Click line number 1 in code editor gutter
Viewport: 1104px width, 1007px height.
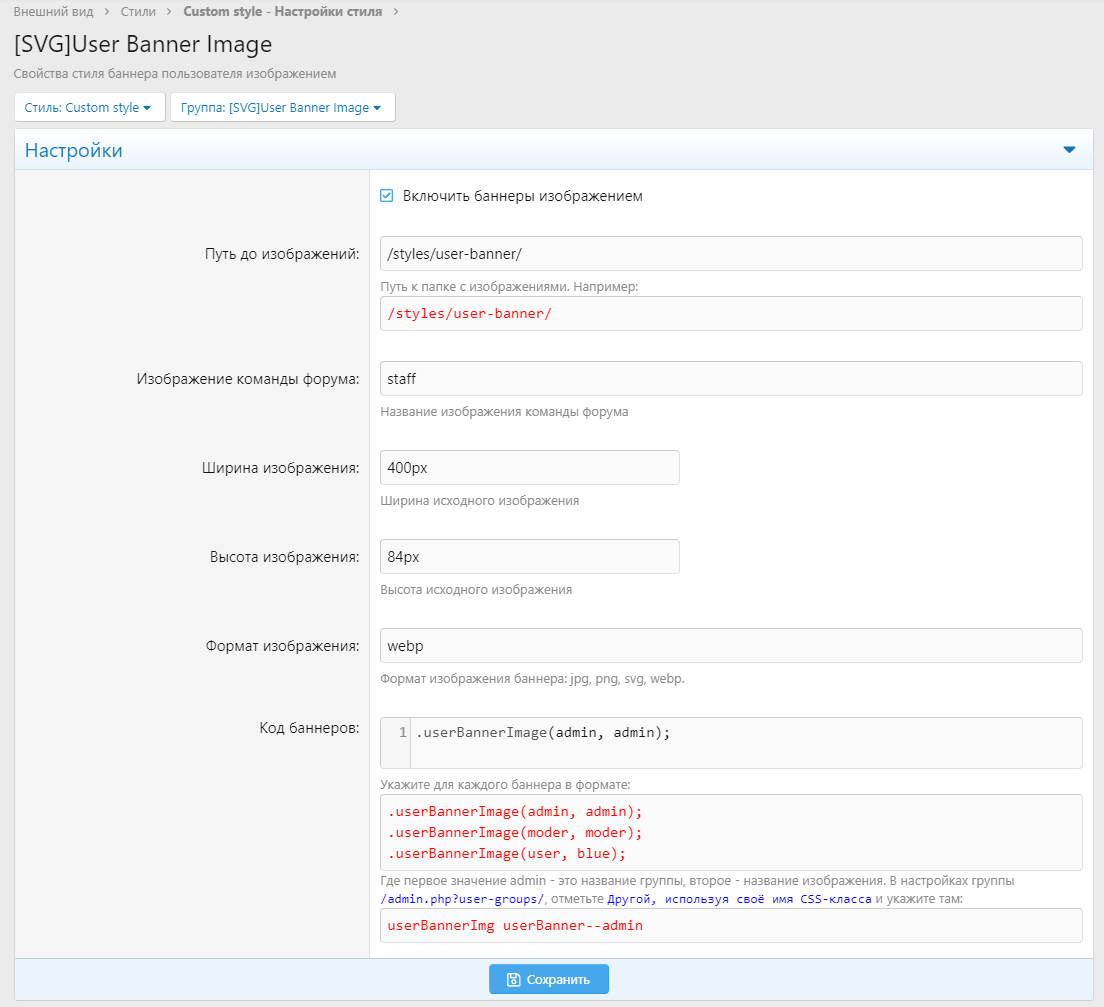click(x=402, y=733)
